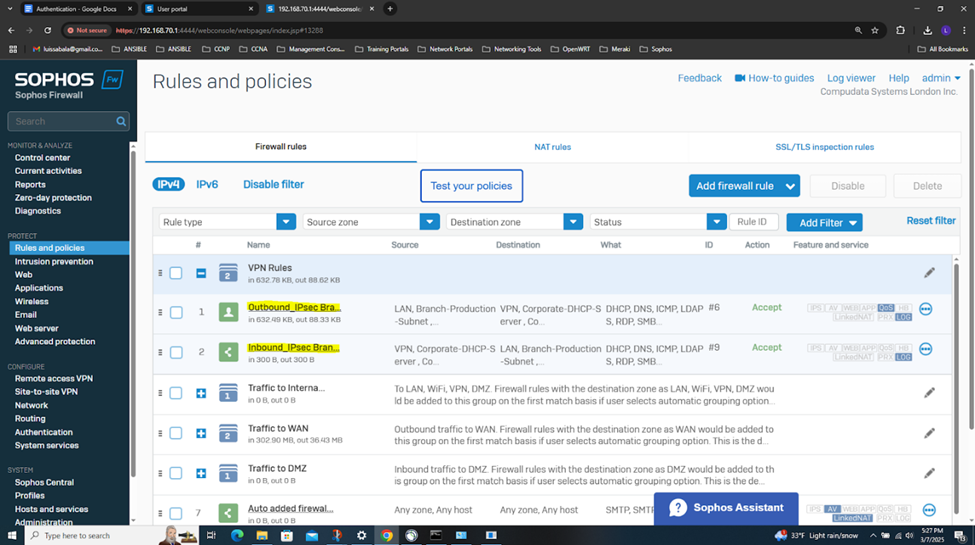Click the VPN Rules group folder icon
The image size is (975, 545).
(228, 272)
